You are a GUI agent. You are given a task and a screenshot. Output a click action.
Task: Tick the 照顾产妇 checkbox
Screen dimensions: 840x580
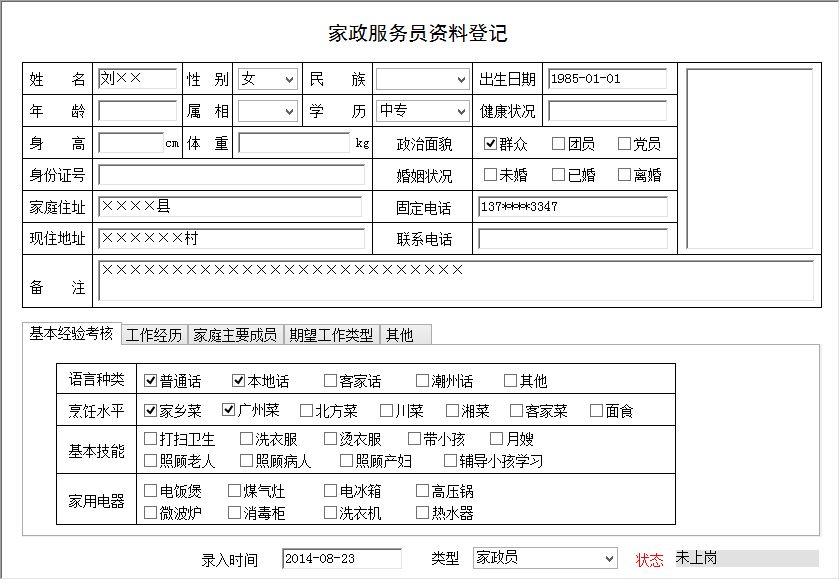(x=347, y=461)
